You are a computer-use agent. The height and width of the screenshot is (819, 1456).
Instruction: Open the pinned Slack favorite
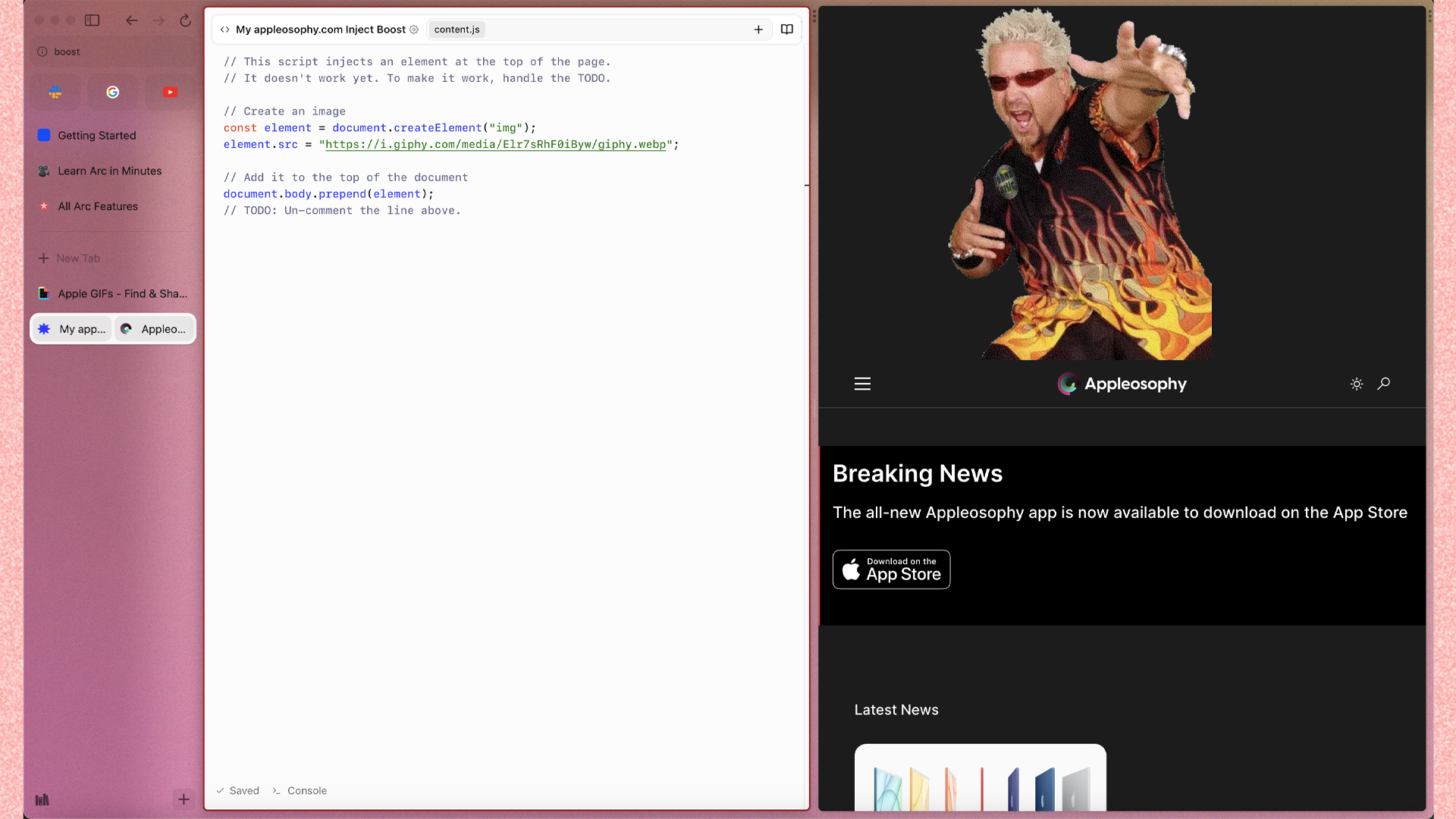(x=55, y=92)
